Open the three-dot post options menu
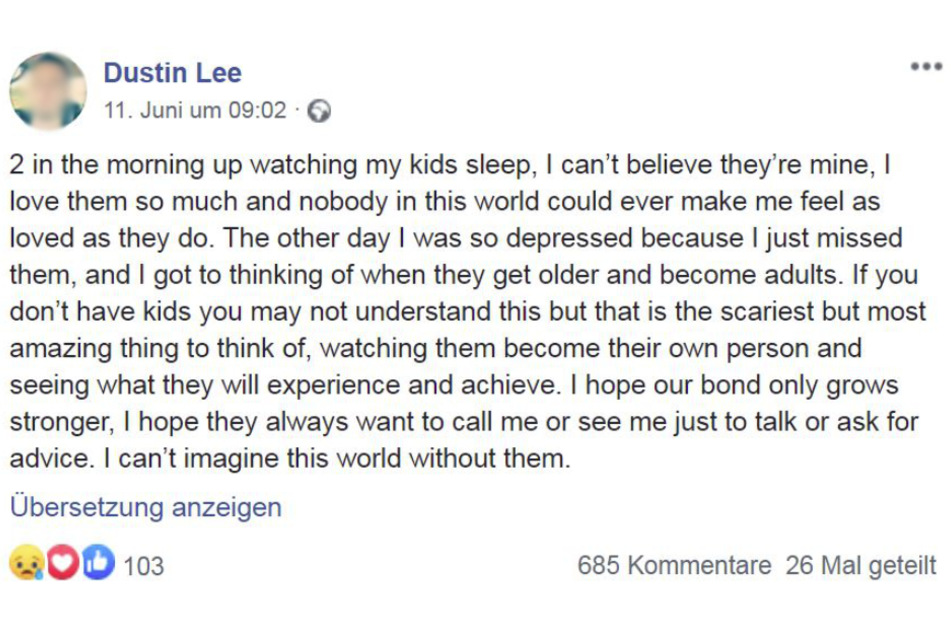The image size is (951, 634). [926, 66]
